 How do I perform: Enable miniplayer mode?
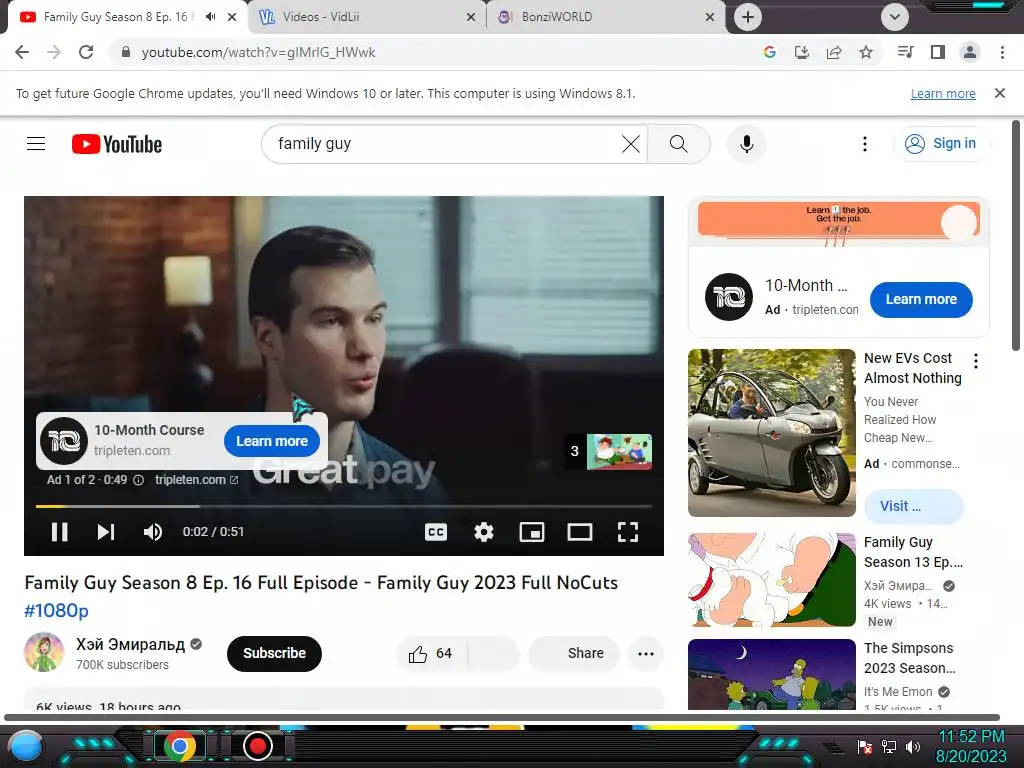532,532
